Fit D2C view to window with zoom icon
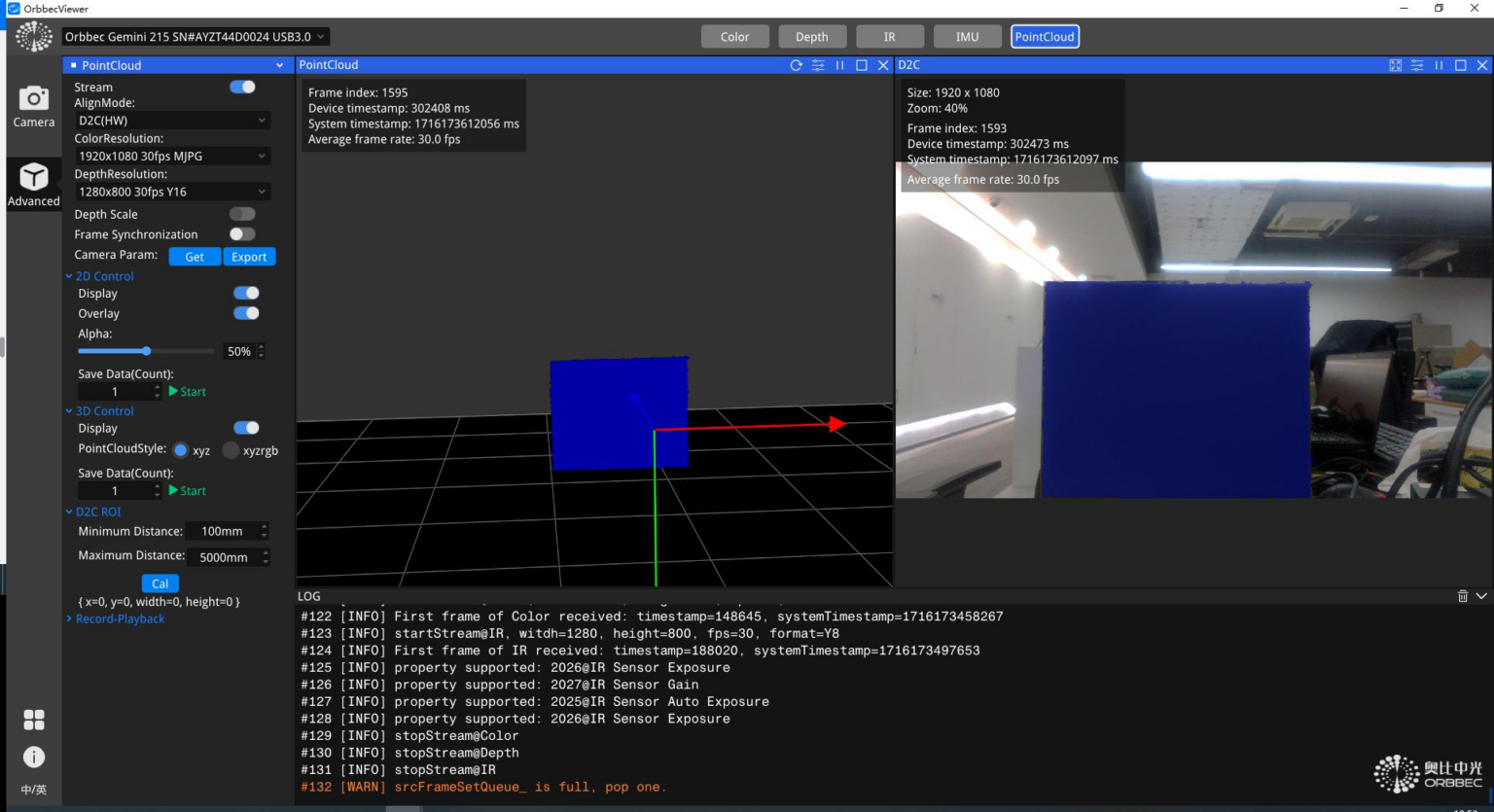 pos(1395,65)
